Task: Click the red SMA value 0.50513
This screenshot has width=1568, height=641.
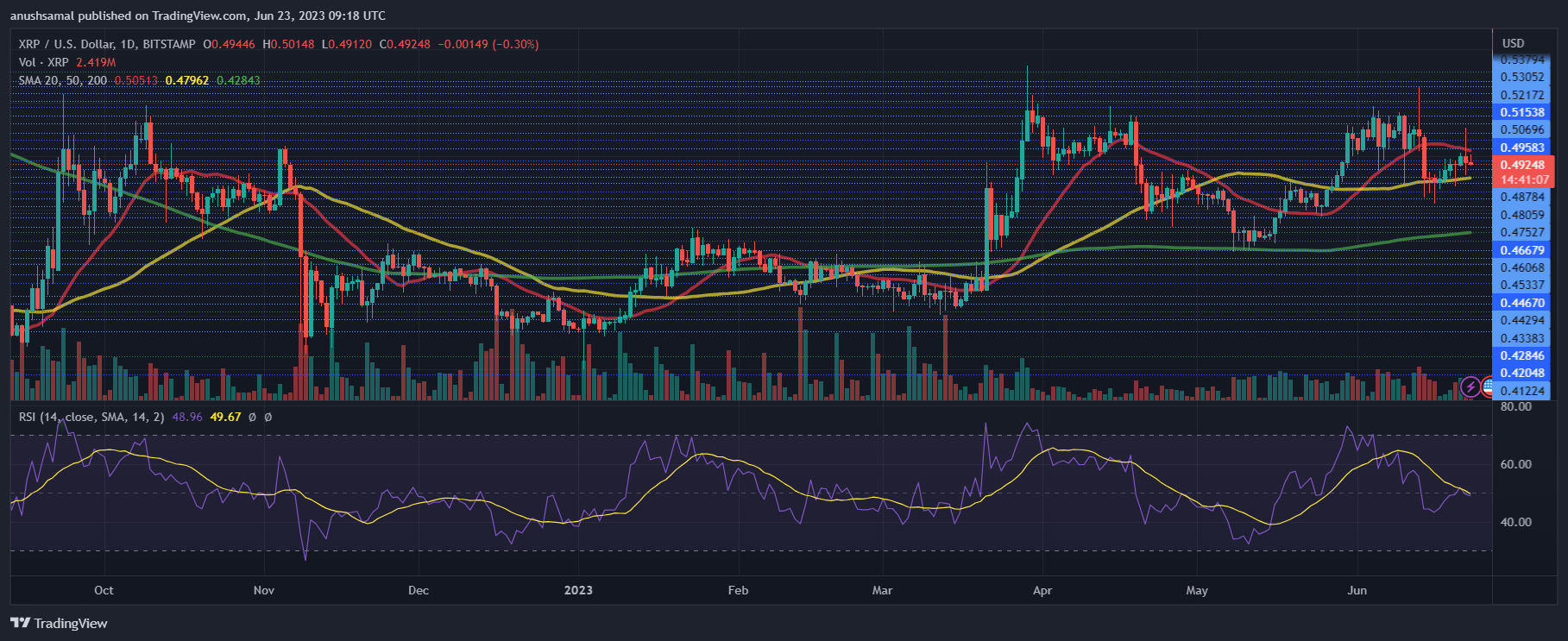Action: click(136, 80)
